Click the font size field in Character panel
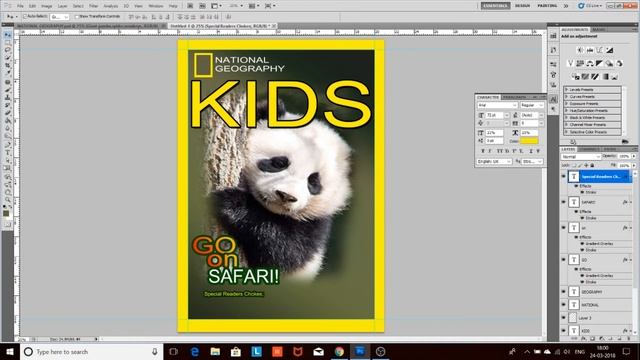 click(x=495, y=115)
